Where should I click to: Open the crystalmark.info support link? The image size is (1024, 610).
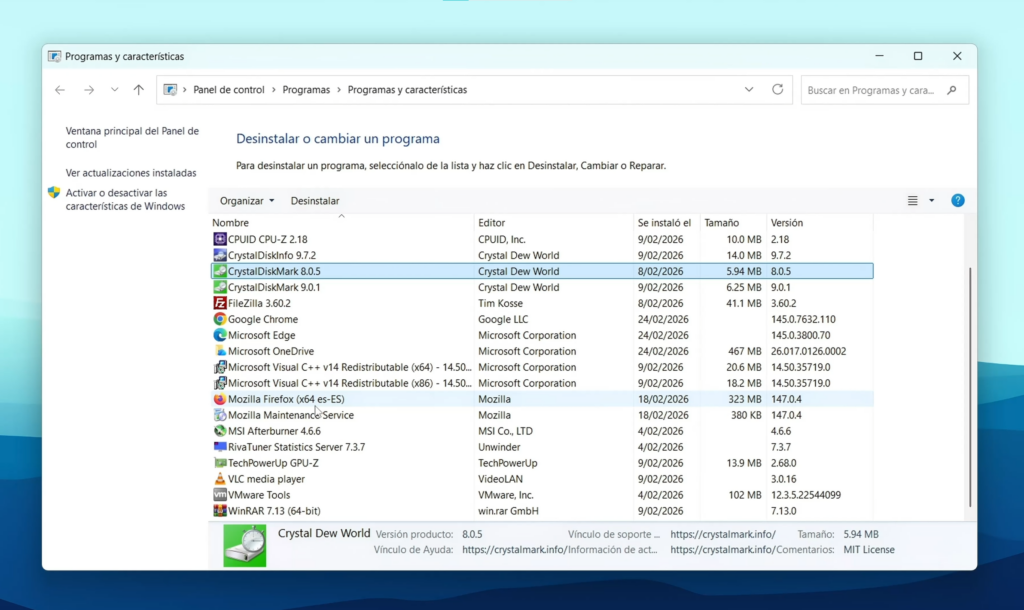[724, 534]
